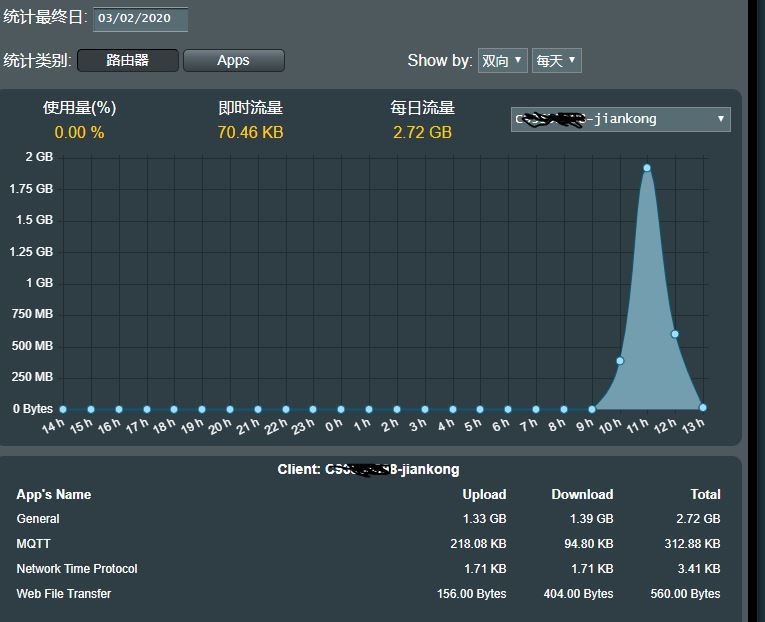Click General download value 1.39 GB
765x622 pixels.
click(591, 519)
